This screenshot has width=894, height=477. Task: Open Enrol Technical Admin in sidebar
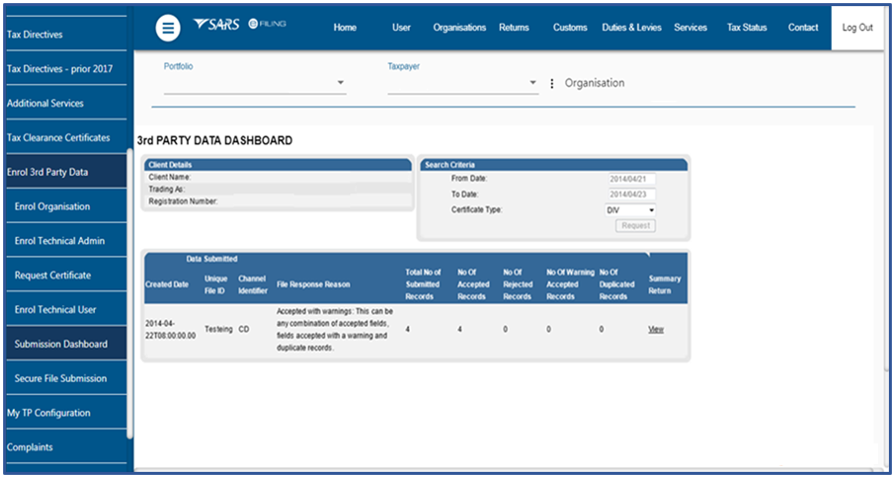point(60,241)
